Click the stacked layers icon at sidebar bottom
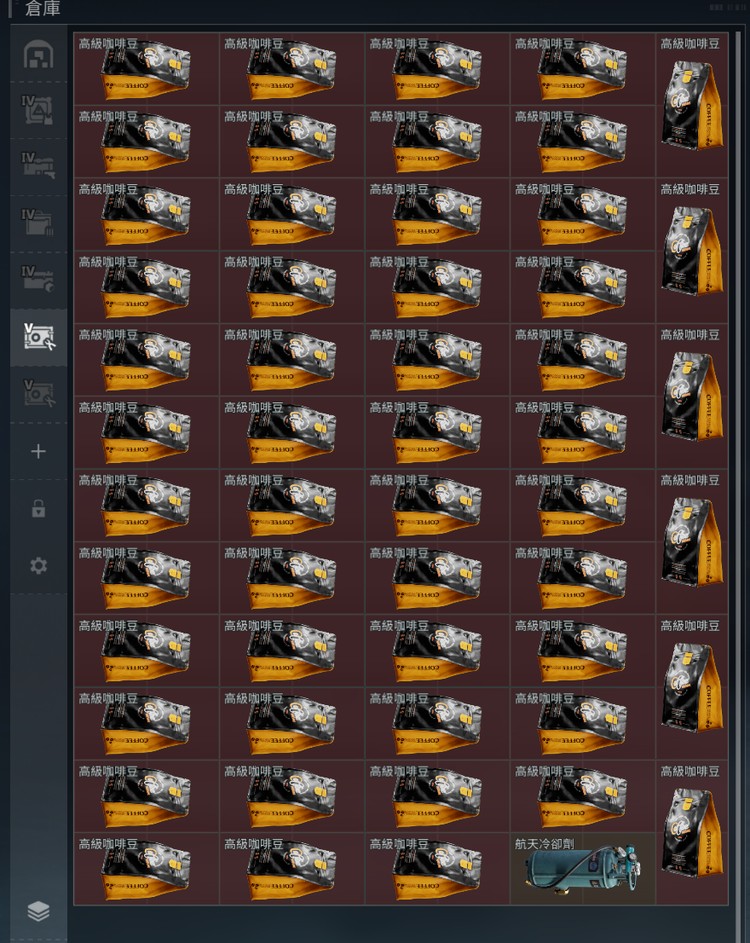The image size is (750, 943). tap(38, 911)
